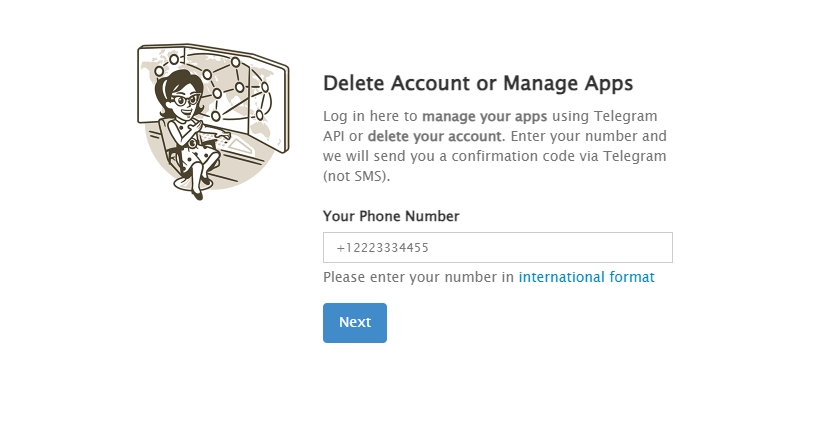The height and width of the screenshot is (438, 813).
Task: Click the Your Phone Number label
Action: pos(391,216)
